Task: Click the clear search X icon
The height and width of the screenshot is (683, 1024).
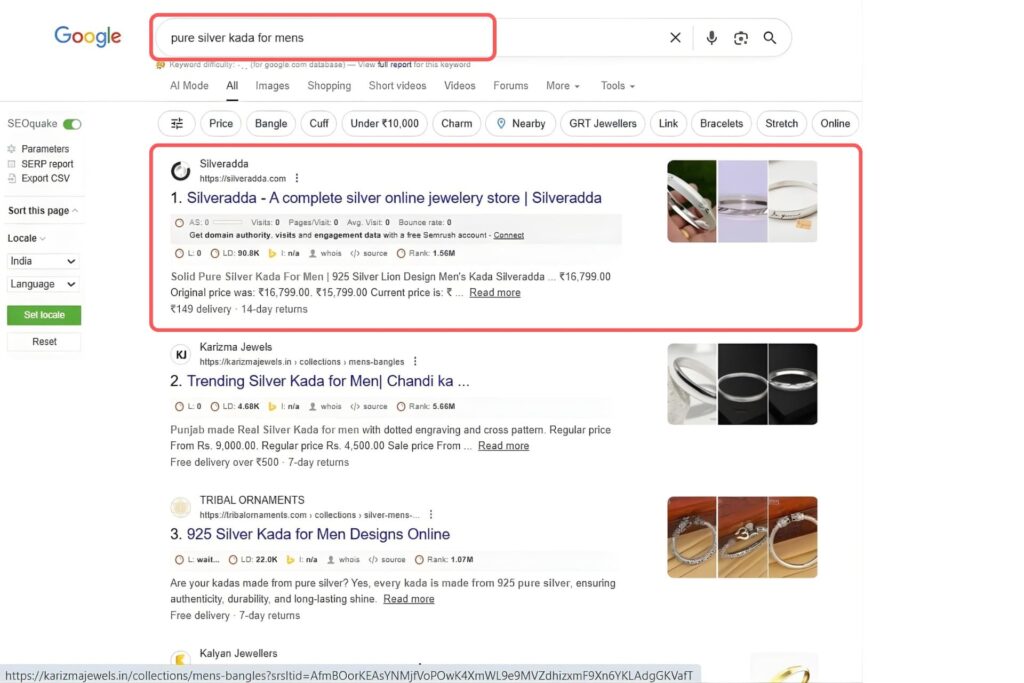Action: pos(675,38)
